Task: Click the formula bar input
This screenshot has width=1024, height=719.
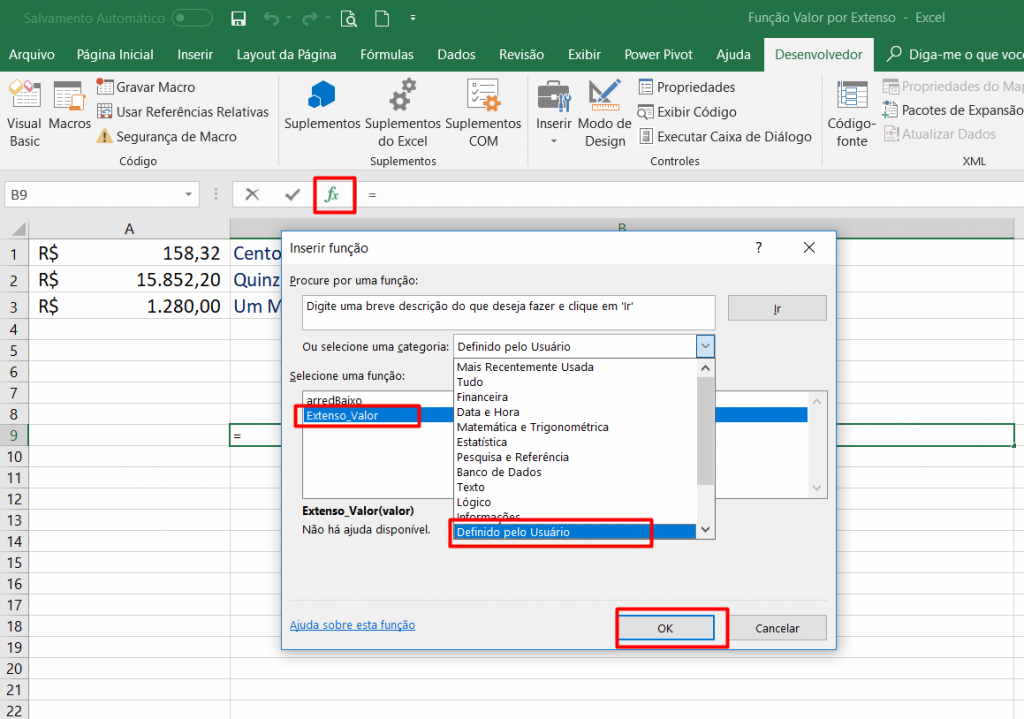Action: pyautogui.click(x=692, y=195)
